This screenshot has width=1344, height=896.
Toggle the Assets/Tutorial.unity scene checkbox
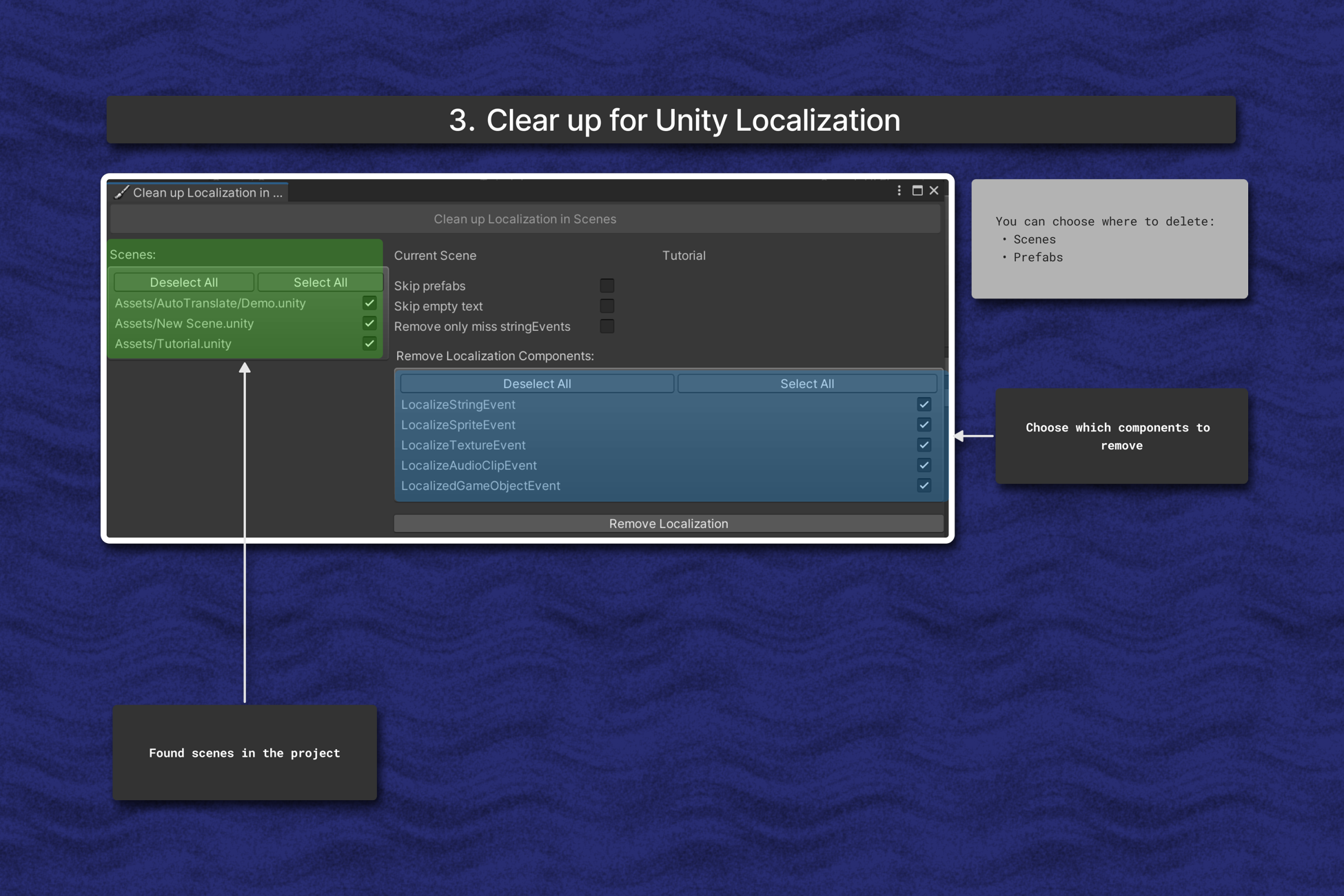click(369, 343)
